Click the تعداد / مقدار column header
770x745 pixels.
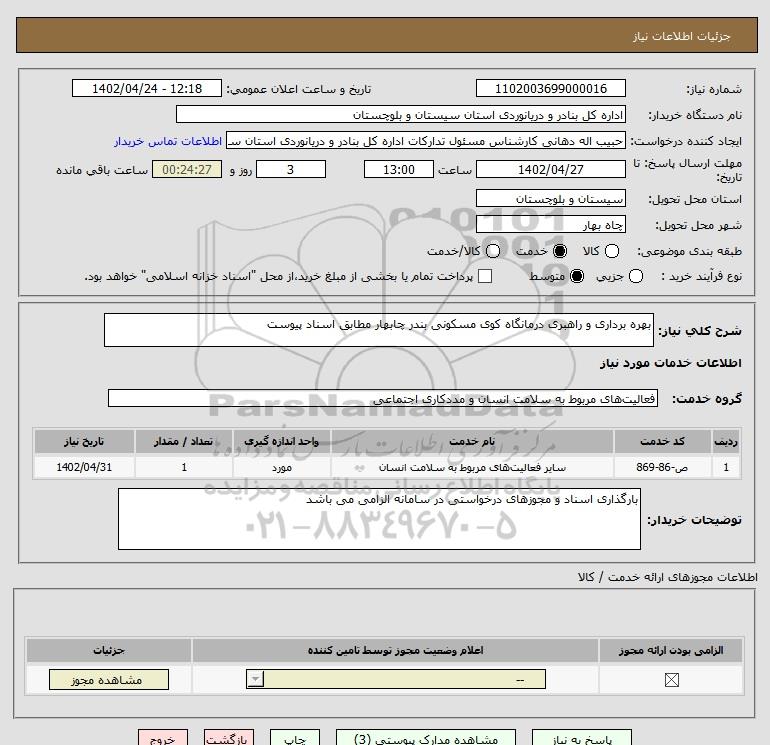(184, 441)
